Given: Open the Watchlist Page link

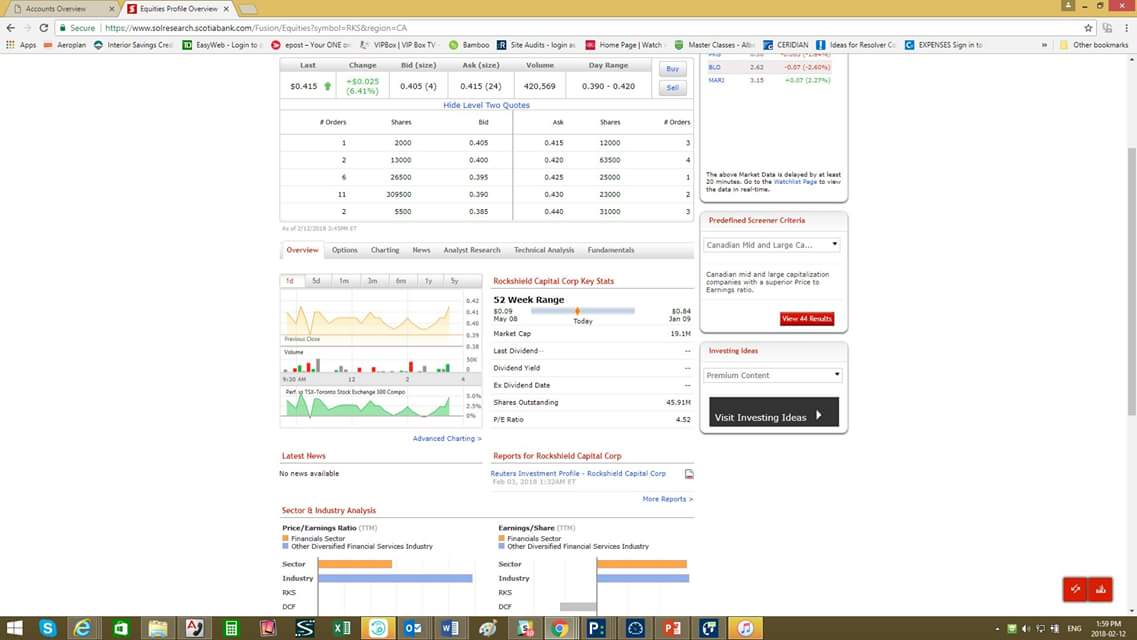Looking at the screenshot, I should click(x=795, y=182).
